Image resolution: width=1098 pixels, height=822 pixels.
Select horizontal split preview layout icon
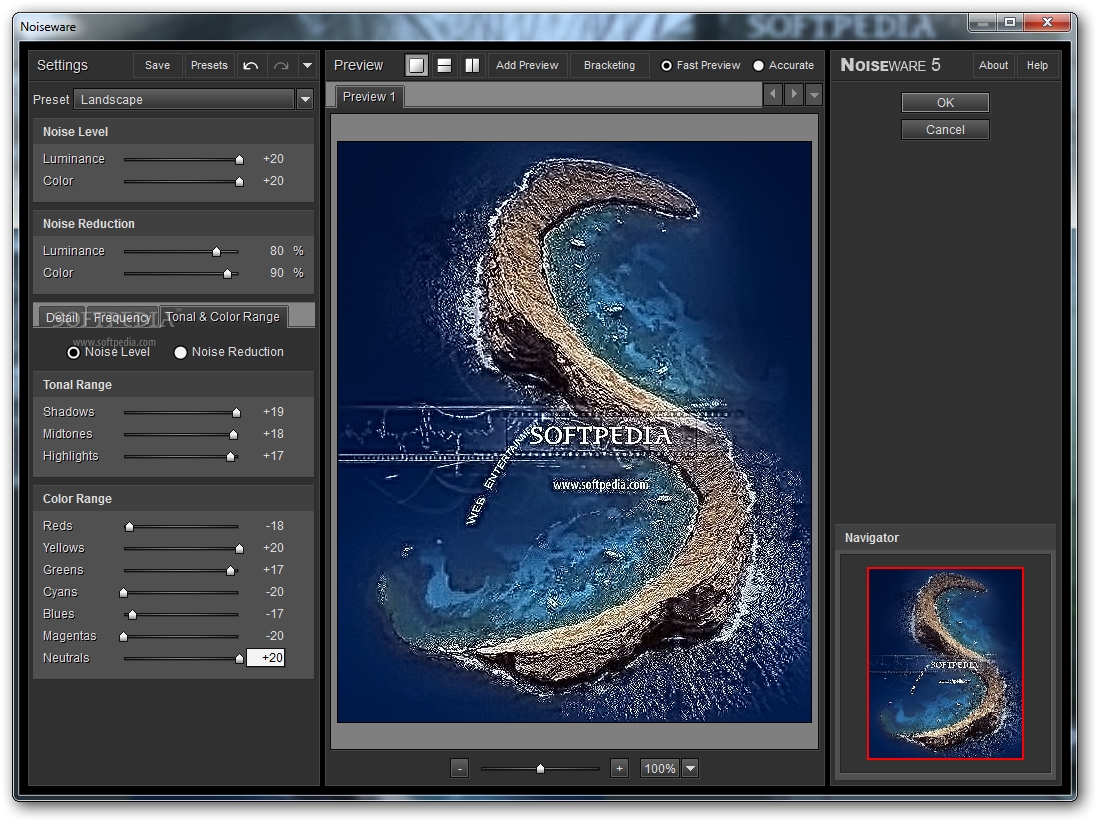click(444, 65)
